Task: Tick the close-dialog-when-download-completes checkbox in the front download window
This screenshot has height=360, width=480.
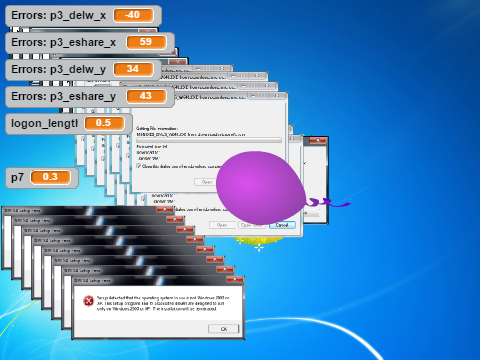Action: (x=139, y=166)
